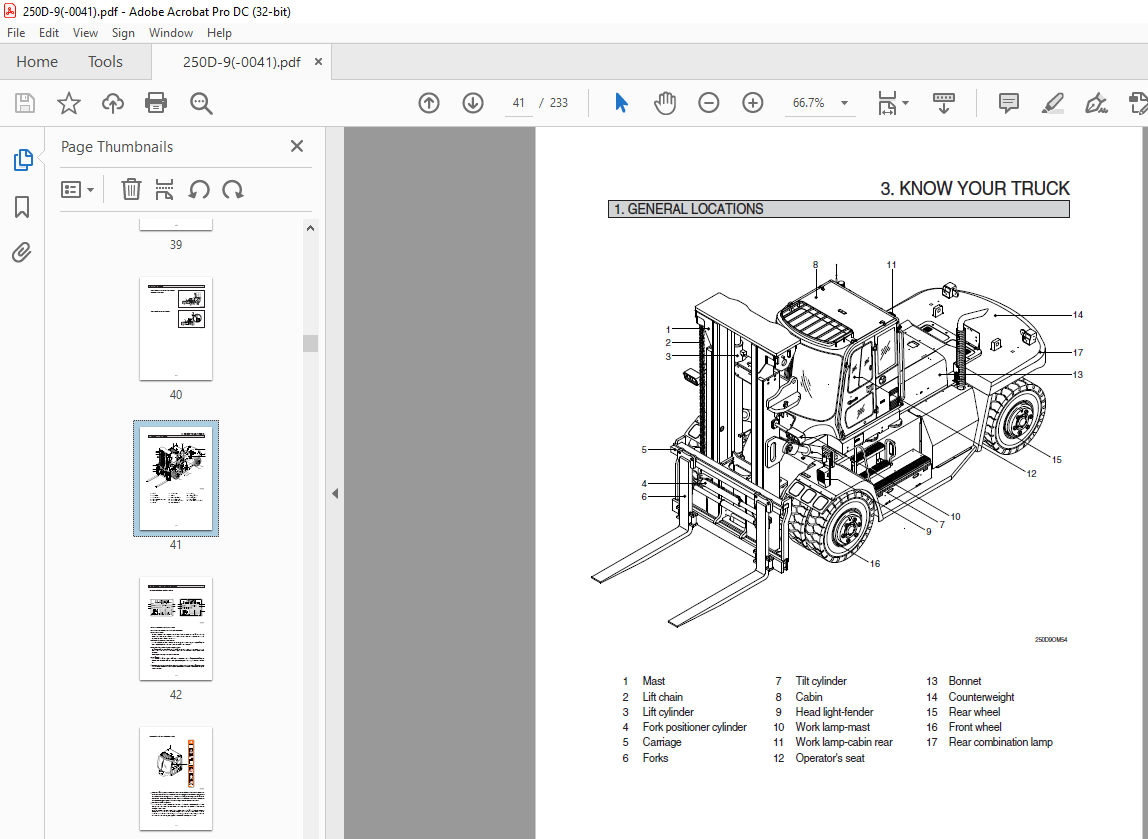Click 'Tilt cylinder' legend entry
Viewport: 1148px width, 839px height.
coord(821,681)
